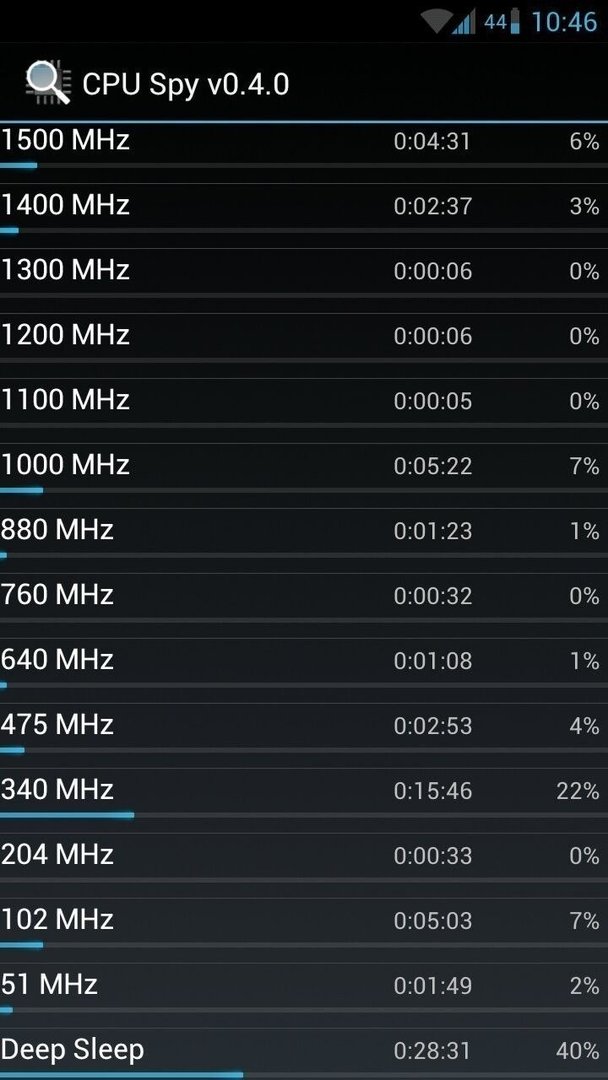The height and width of the screenshot is (1080, 608).
Task: Tap the 10:46 clock in status bar
Action: 564,22
